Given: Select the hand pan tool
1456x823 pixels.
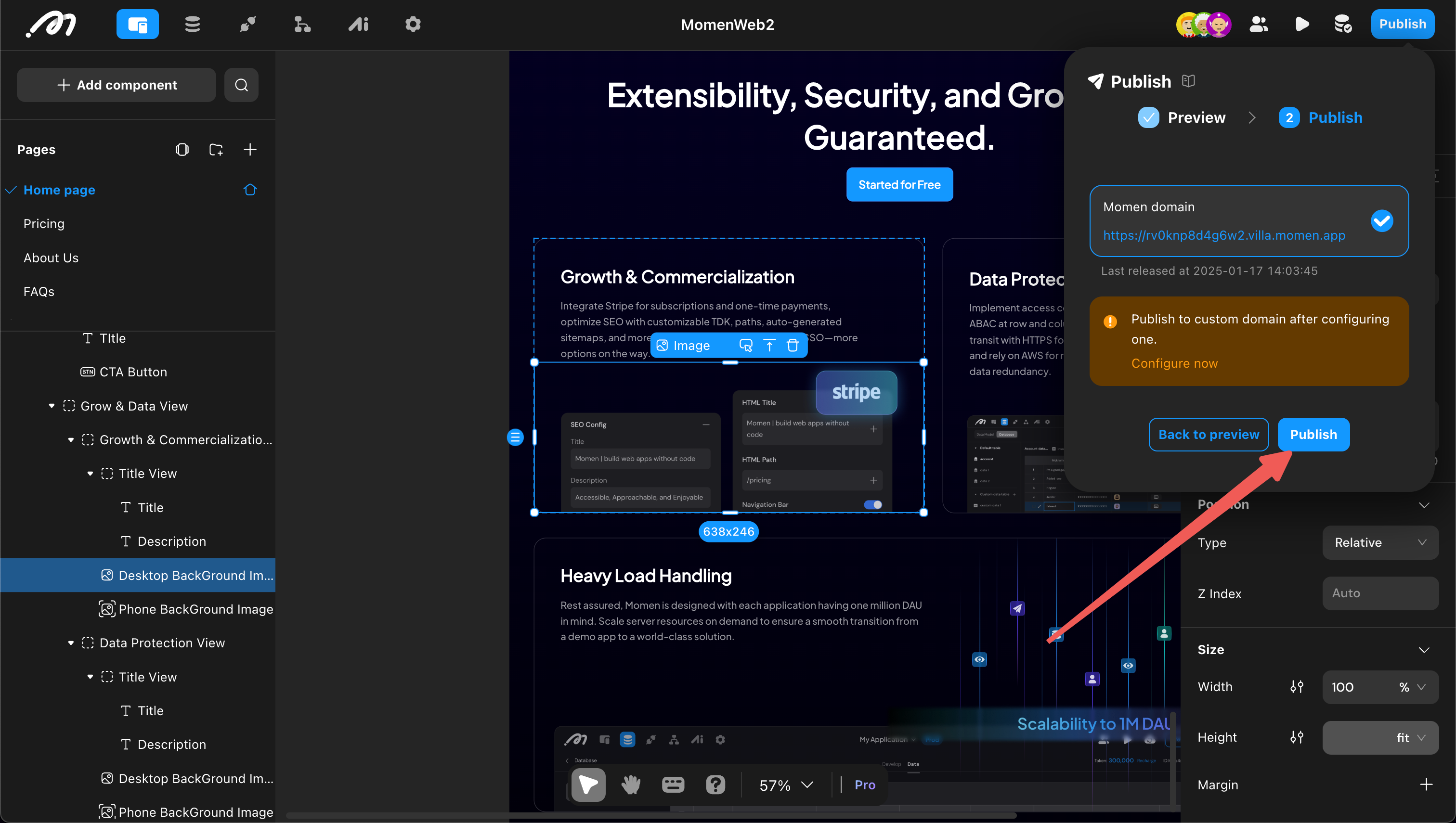Looking at the screenshot, I should click(630, 784).
